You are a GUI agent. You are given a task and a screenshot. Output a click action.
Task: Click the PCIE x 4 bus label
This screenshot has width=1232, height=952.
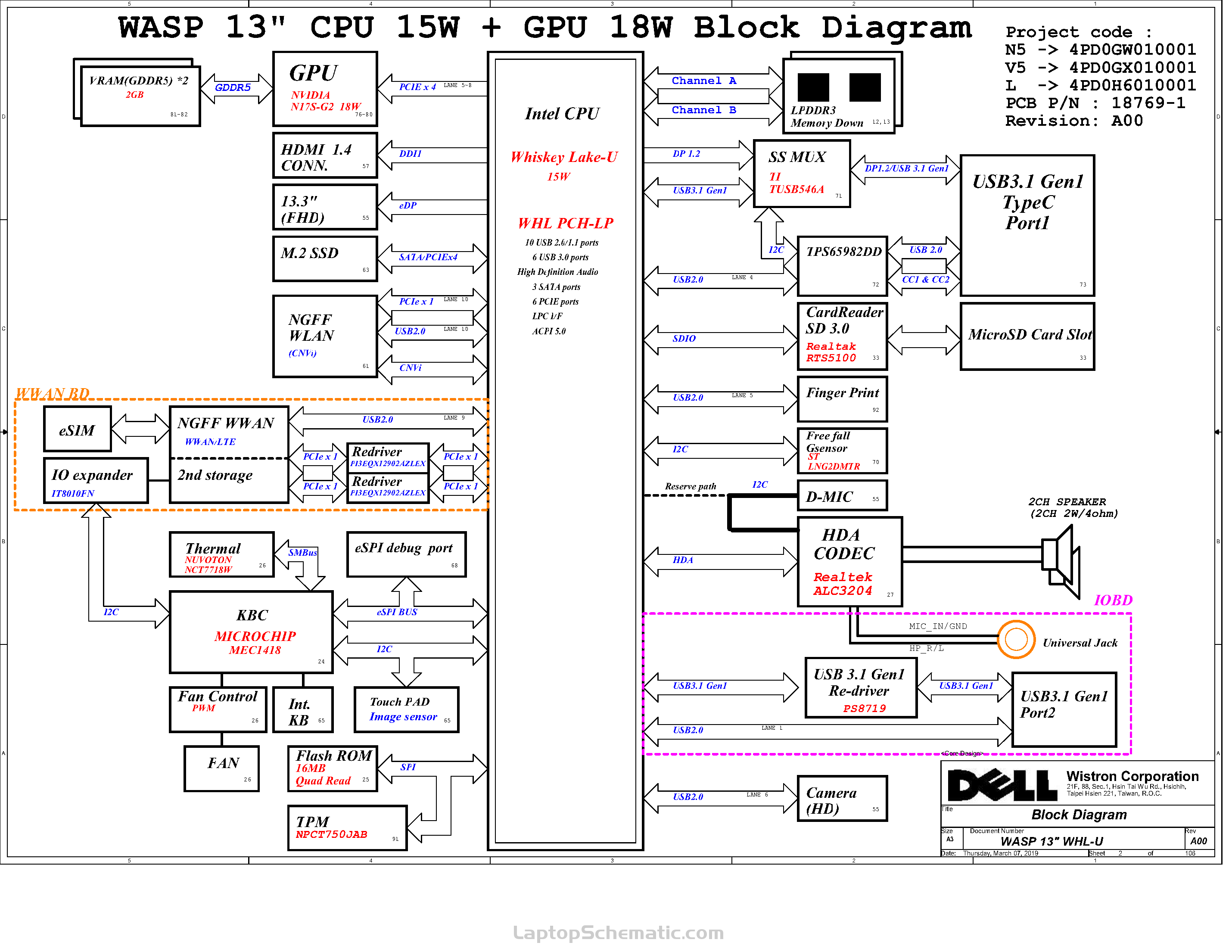click(x=417, y=87)
